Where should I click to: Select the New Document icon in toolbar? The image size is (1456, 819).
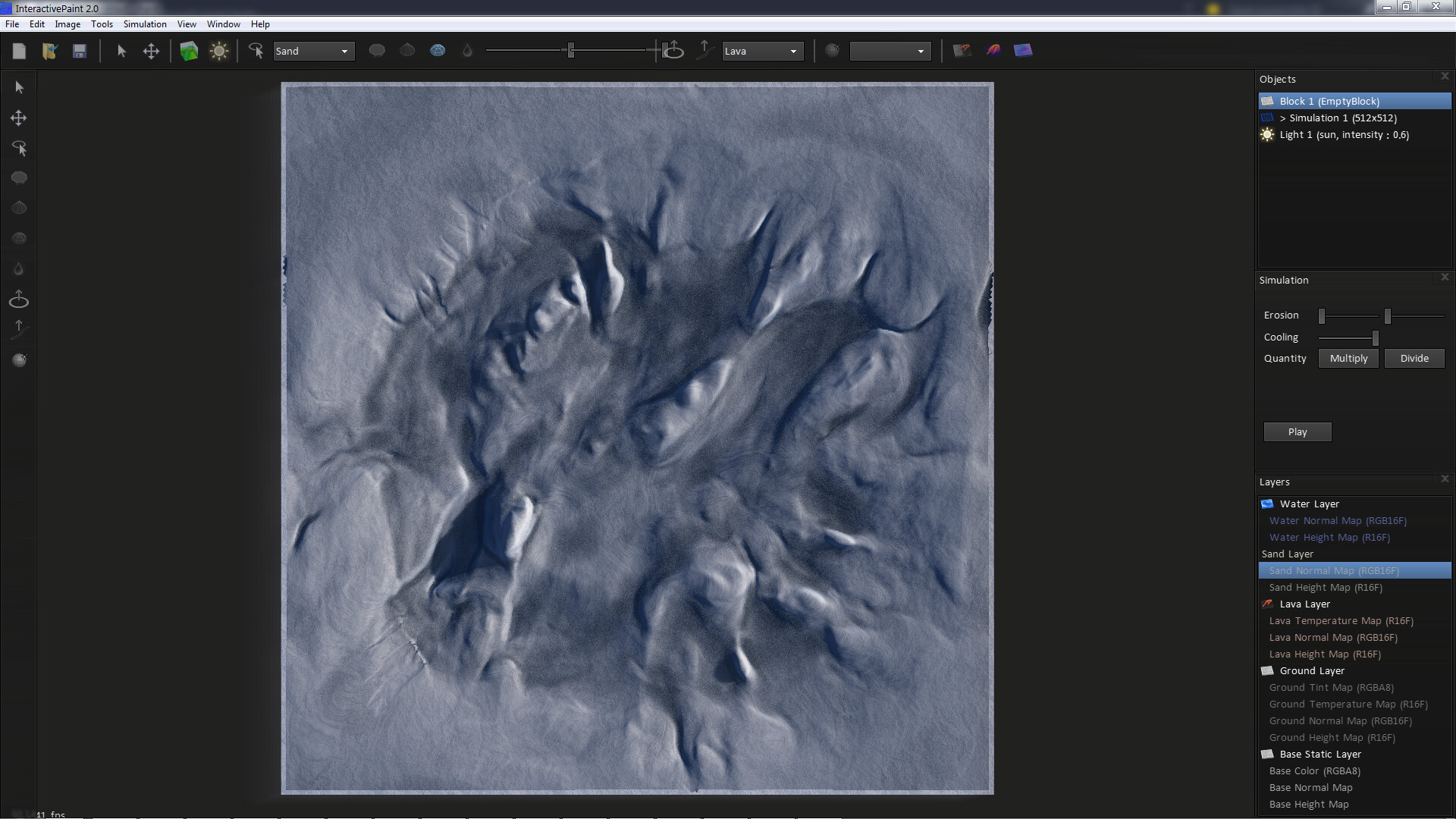19,51
